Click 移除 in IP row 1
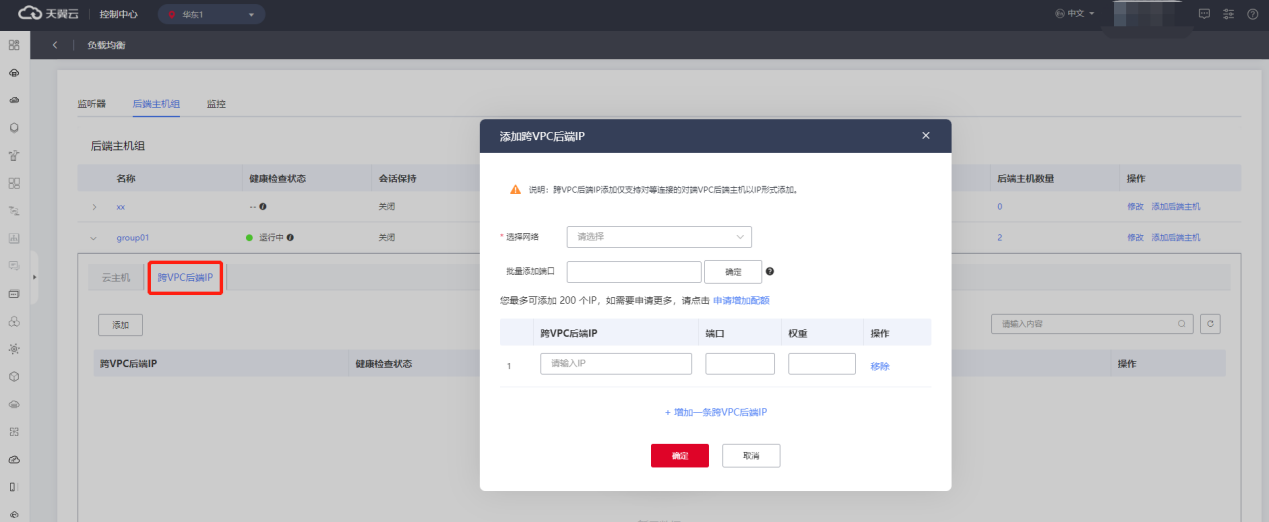1269x522 pixels. click(880, 366)
